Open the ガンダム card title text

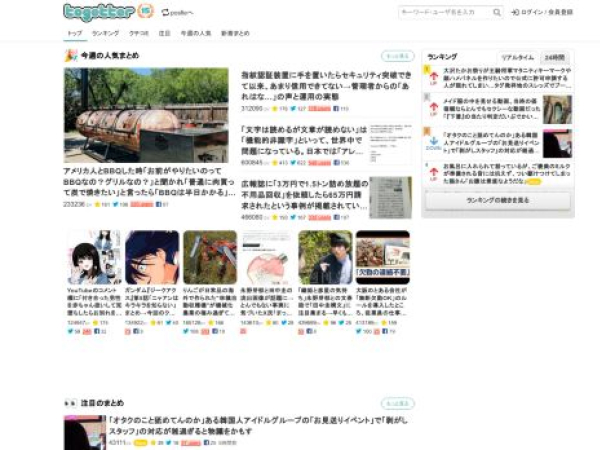click(x=152, y=302)
